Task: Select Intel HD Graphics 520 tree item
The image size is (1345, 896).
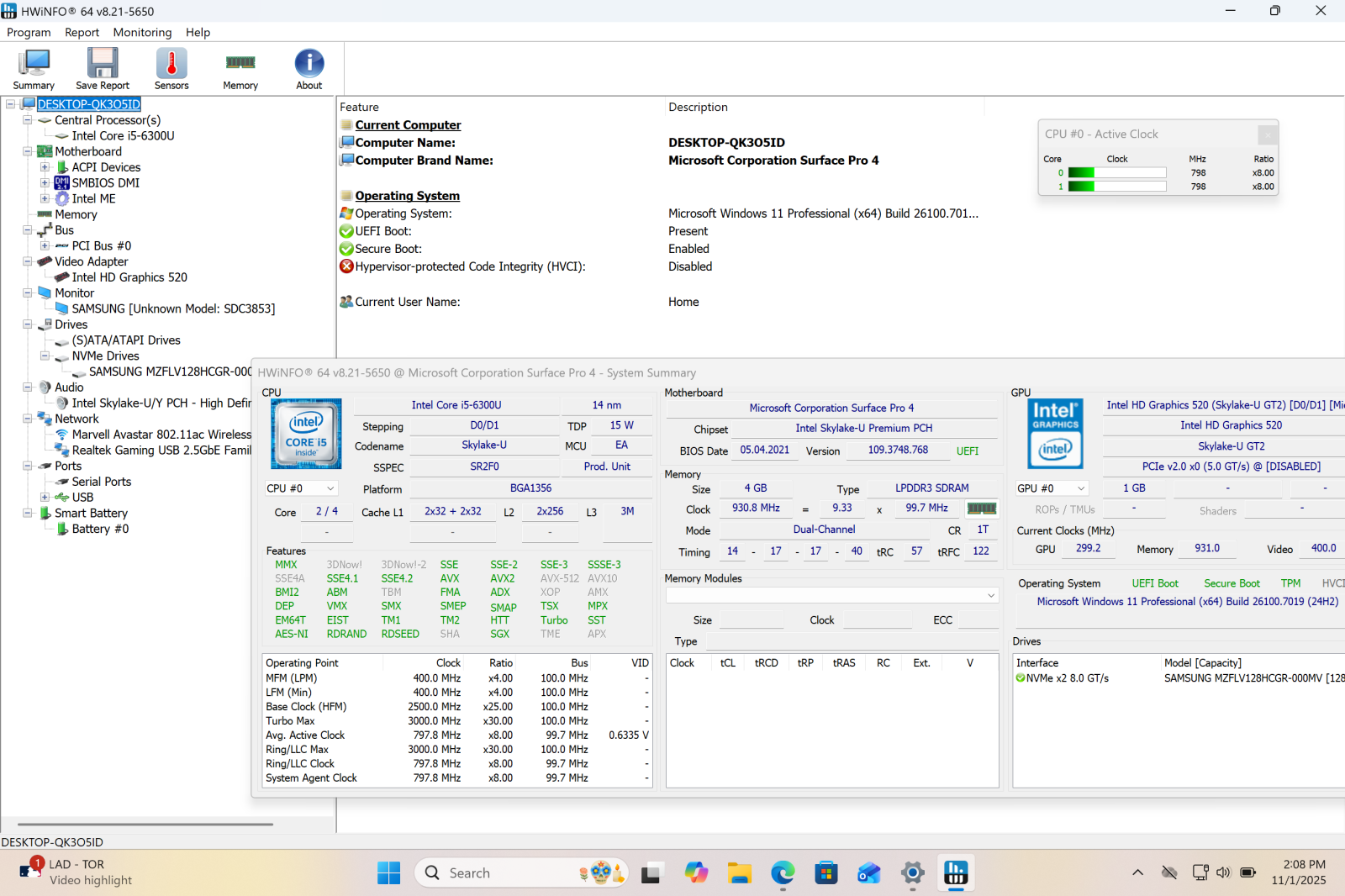Action: (x=129, y=277)
